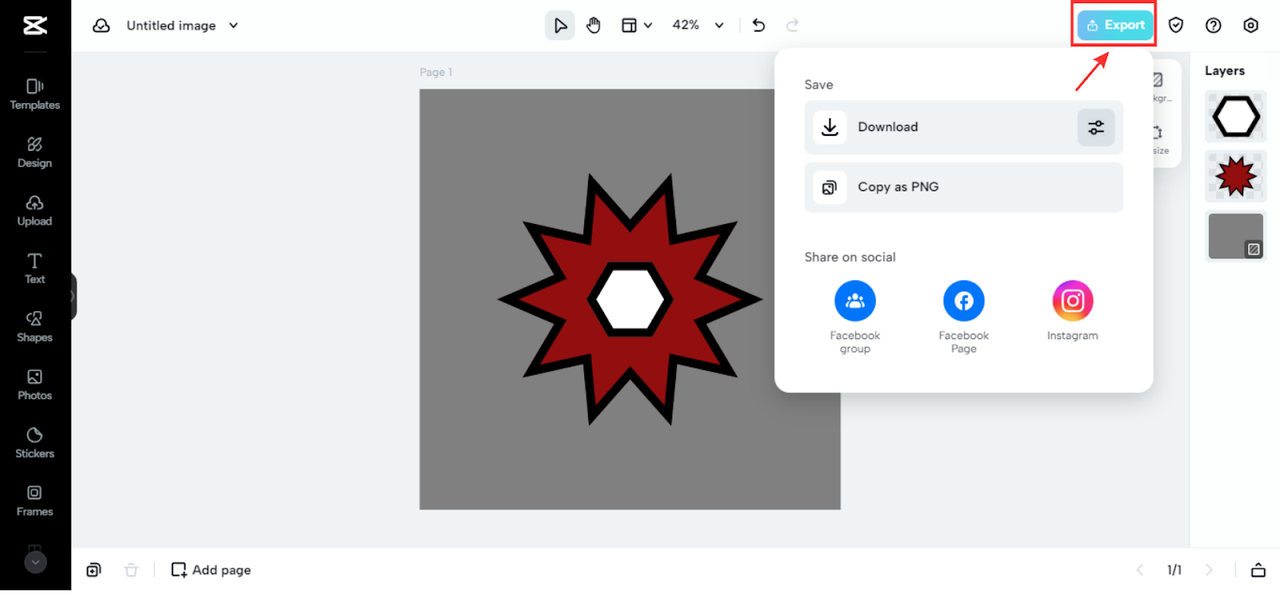Toggle the page panel icon bottom right

(1258, 570)
